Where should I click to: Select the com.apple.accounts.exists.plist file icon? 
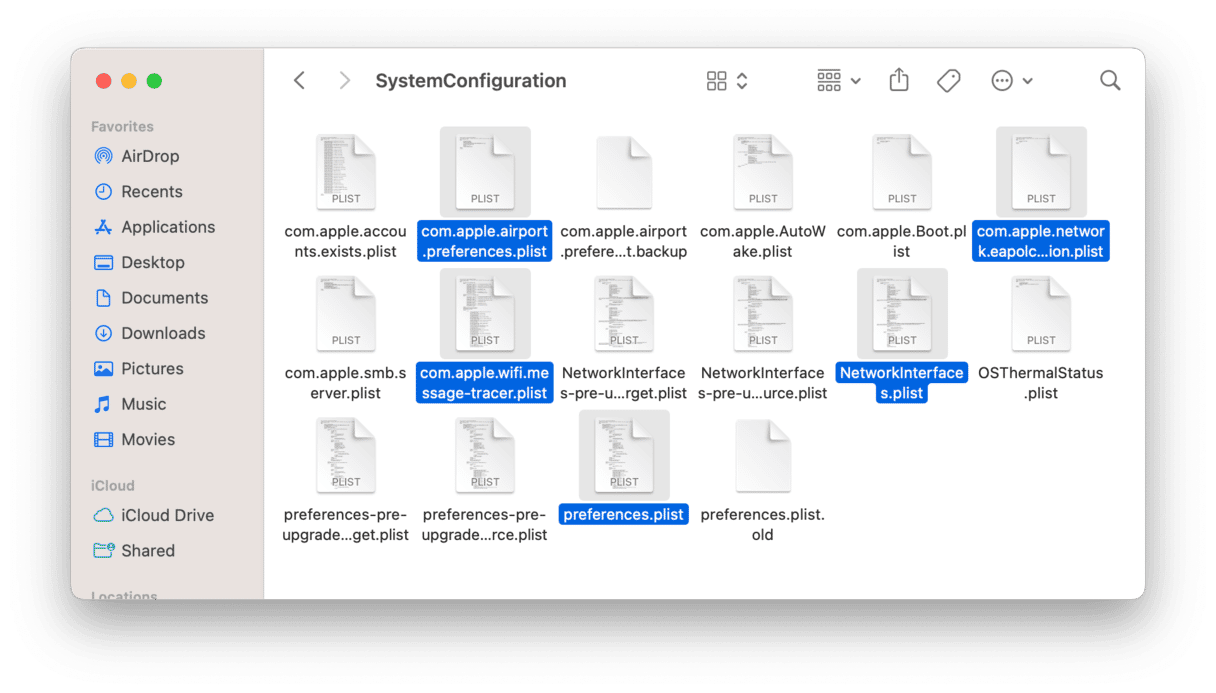click(346, 172)
